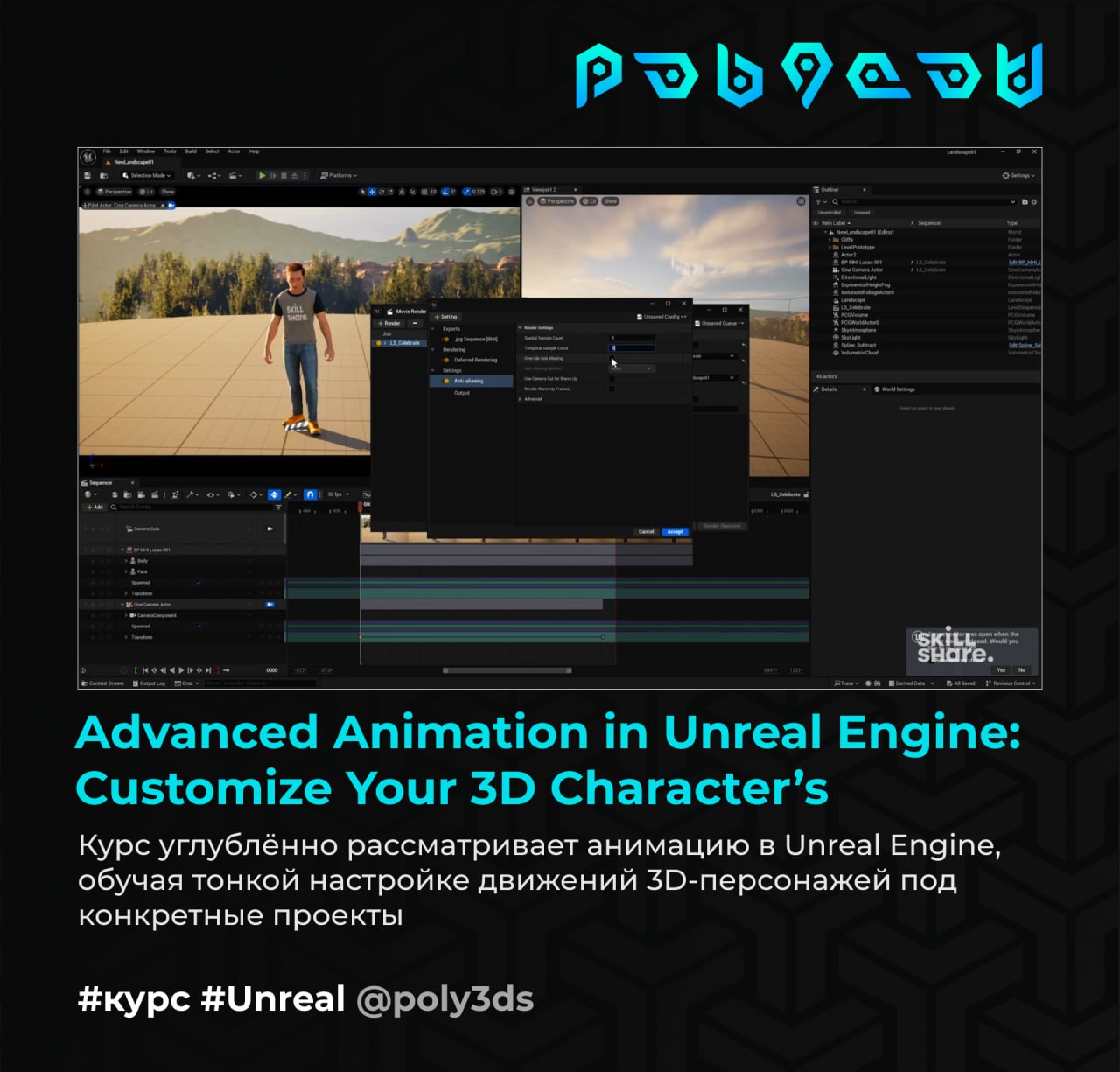Screen dimensions: 1120x1072
Task: Open the viewport options hamburger menu
Action: click(87, 192)
